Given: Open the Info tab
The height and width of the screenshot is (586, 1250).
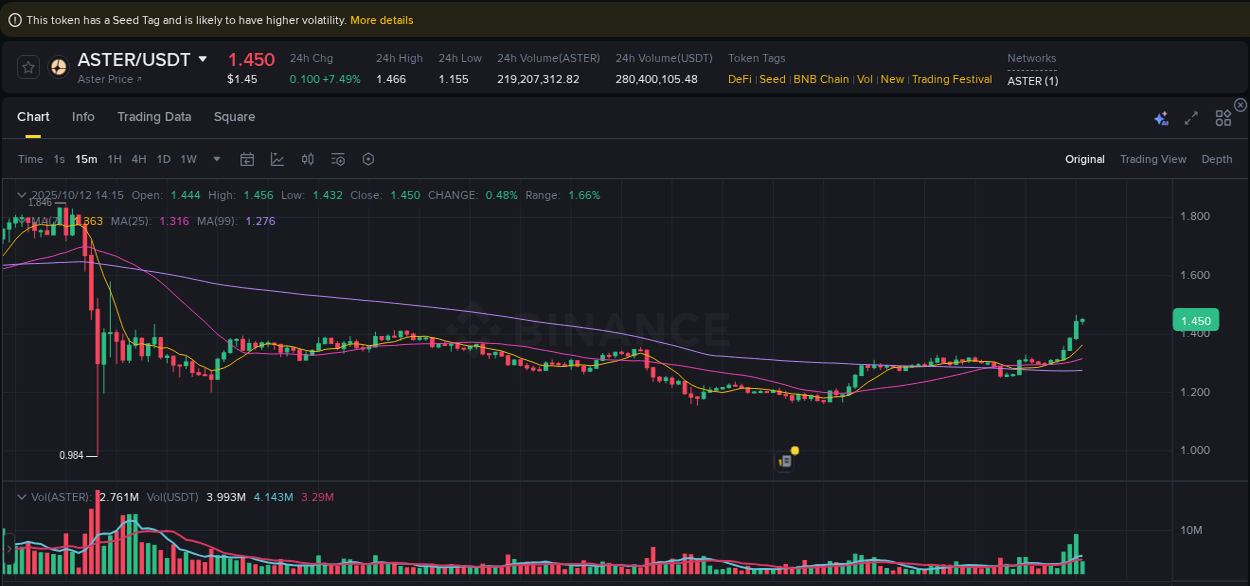Looking at the screenshot, I should (83, 117).
